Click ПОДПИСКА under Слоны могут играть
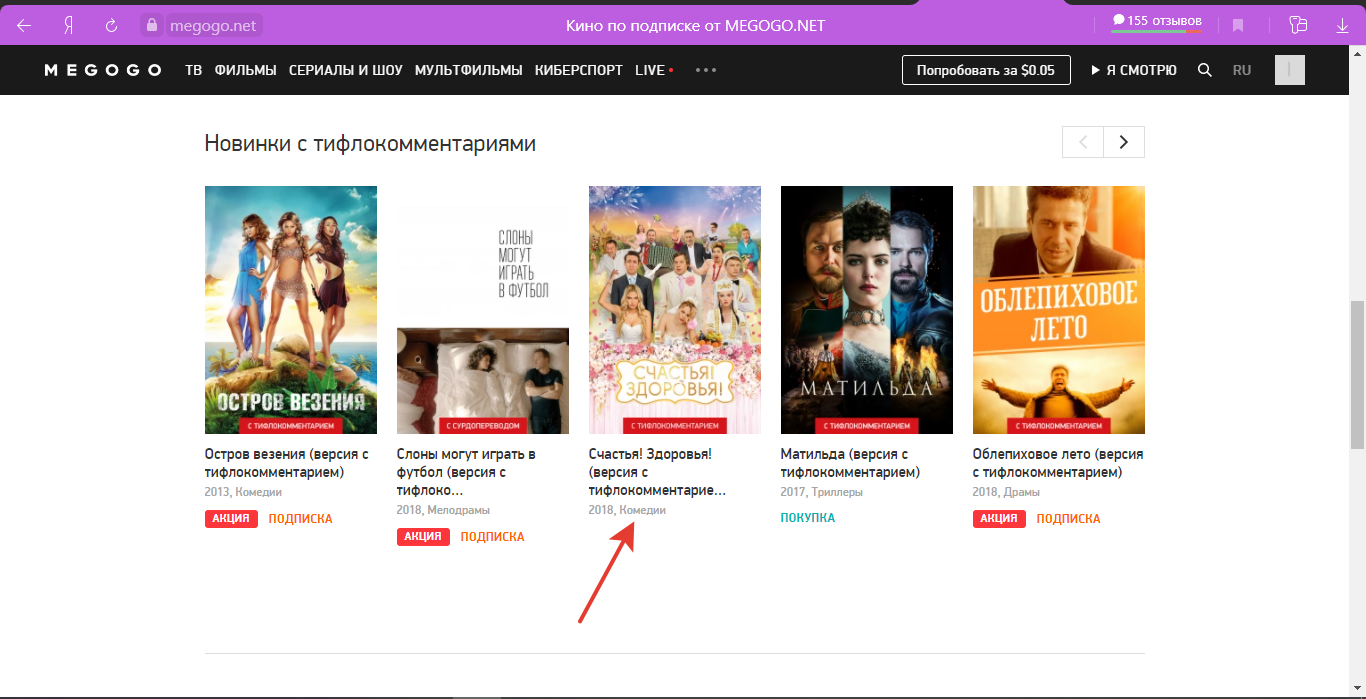1366x699 pixels. (492, 537)
